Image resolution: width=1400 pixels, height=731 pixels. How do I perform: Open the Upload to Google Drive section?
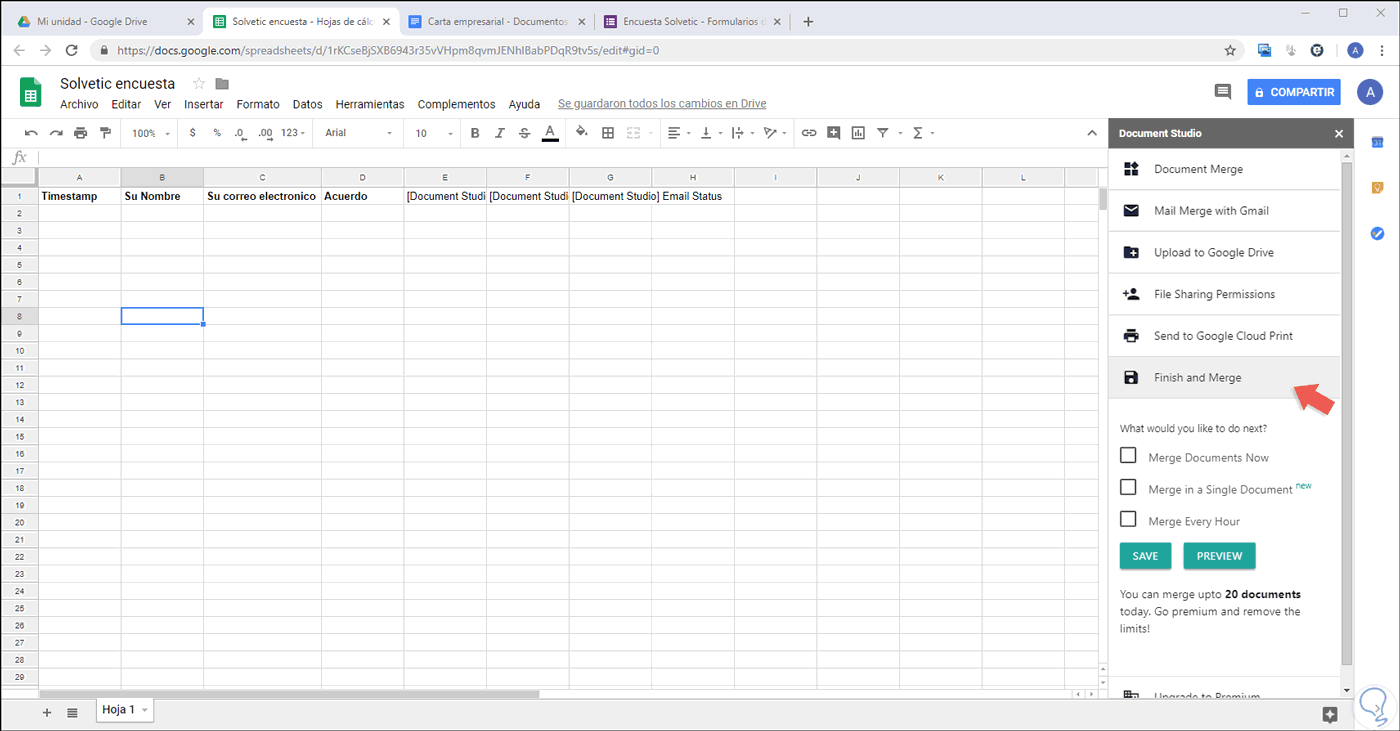pos(1224,253)
